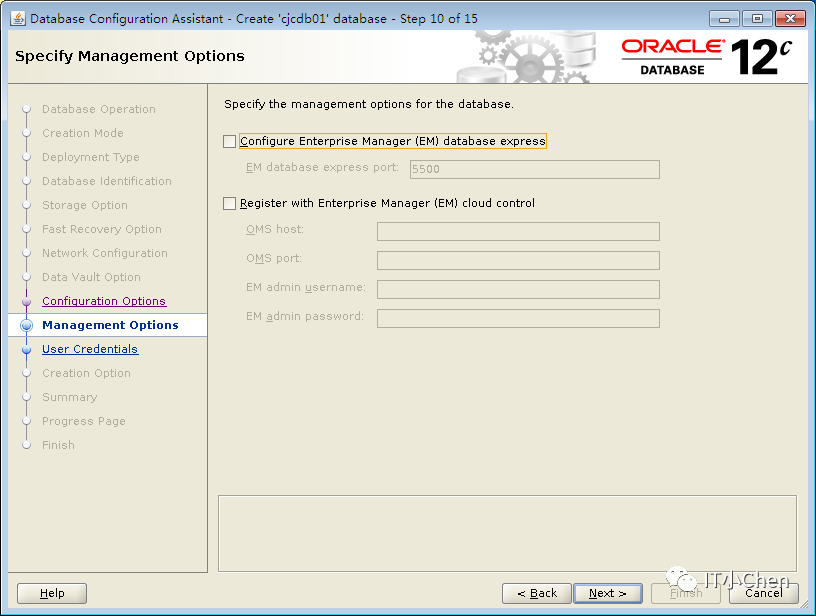Go to Configuration Options step link
Screen dimensions: 816x616
click(104, 301)
